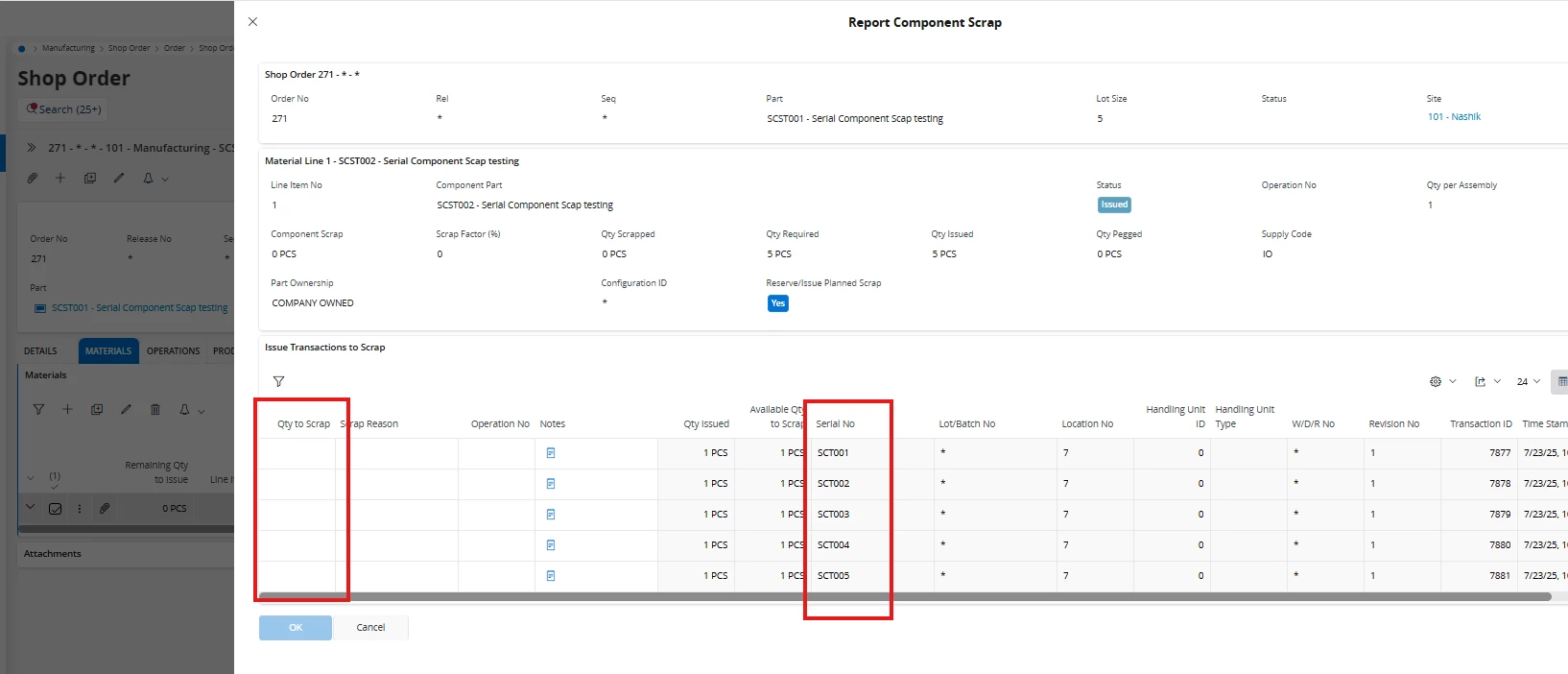Click the Location No column header
The image size is (1568, 674).
1087,423
